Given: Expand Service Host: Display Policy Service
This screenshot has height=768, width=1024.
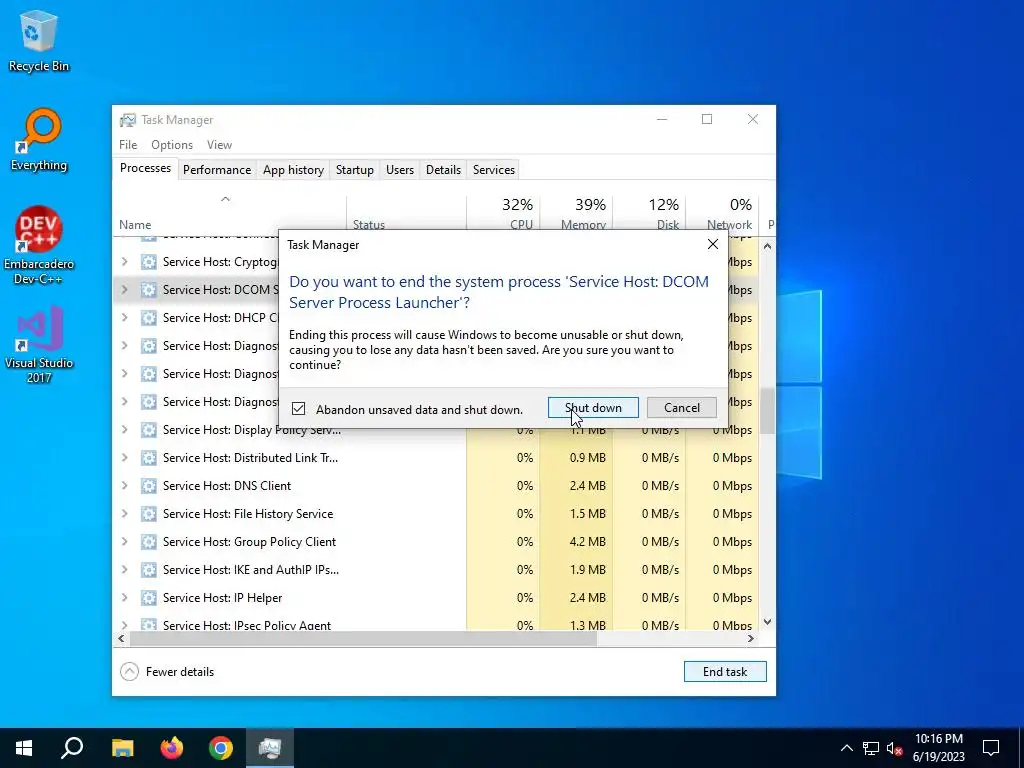Looking at the screenshot, I should click(x=125, y=430).
